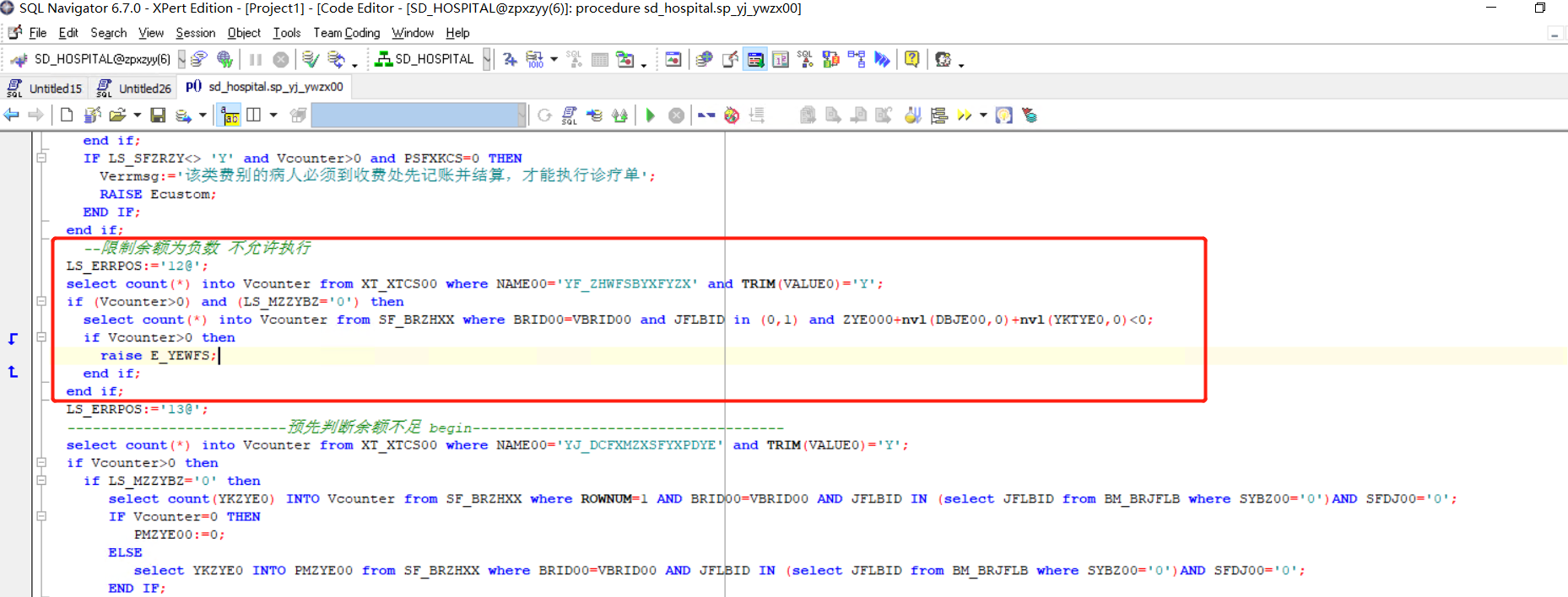
Task: Collapse the 'if Vcounter>0 then' raise block
Action: 41,337
